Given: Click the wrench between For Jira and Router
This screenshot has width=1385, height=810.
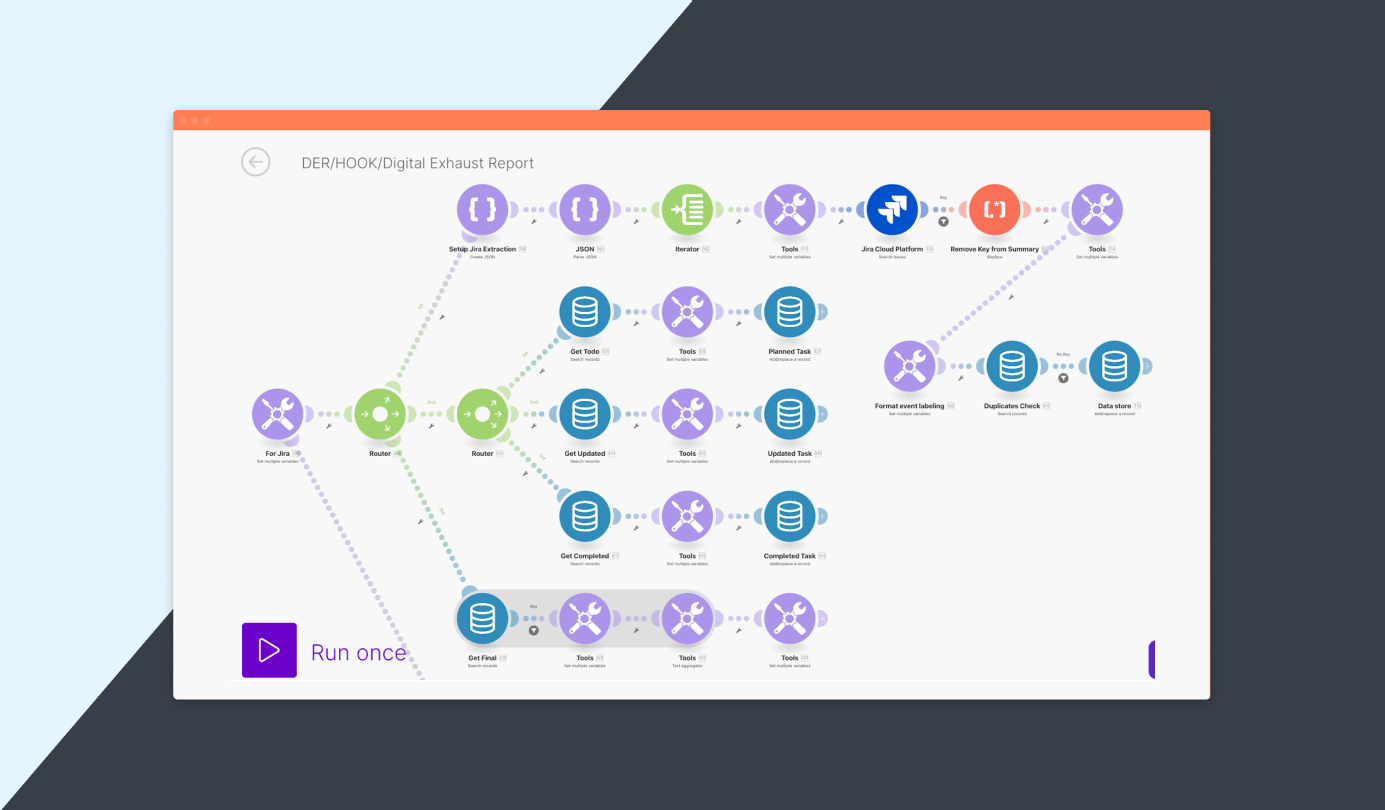Looking at the screenshot, I should (329, 425).
